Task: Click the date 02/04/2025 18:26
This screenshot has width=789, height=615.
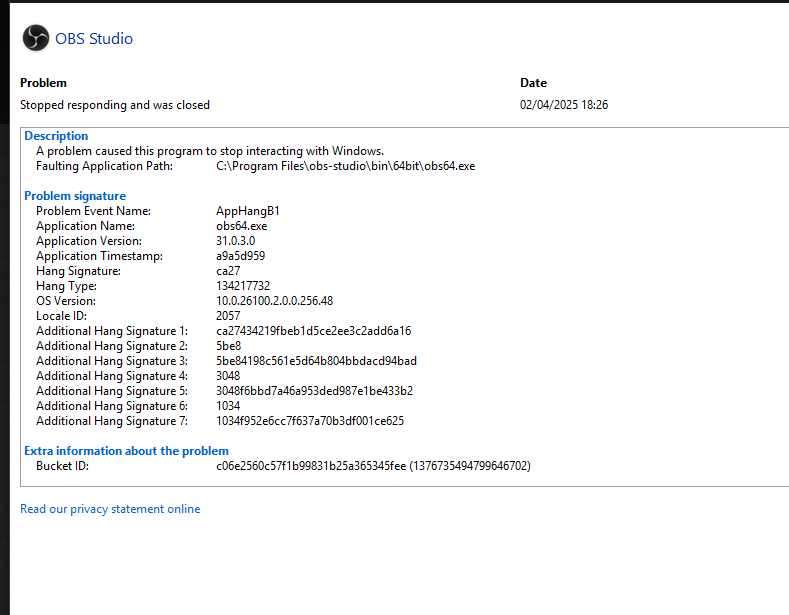Action: (x=564, y=105)
